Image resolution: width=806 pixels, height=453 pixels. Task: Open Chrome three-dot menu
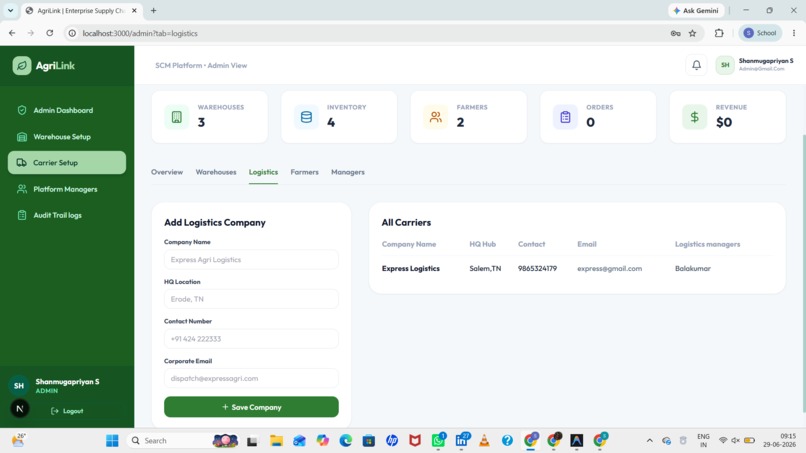794,33
